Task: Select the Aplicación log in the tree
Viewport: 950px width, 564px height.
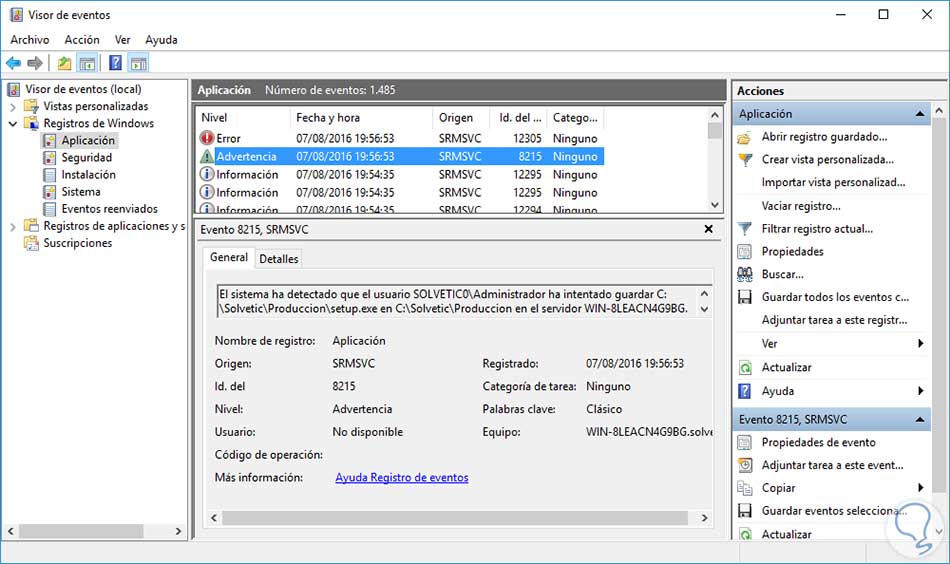Action: pyautogui.click(x=88, y=141)
